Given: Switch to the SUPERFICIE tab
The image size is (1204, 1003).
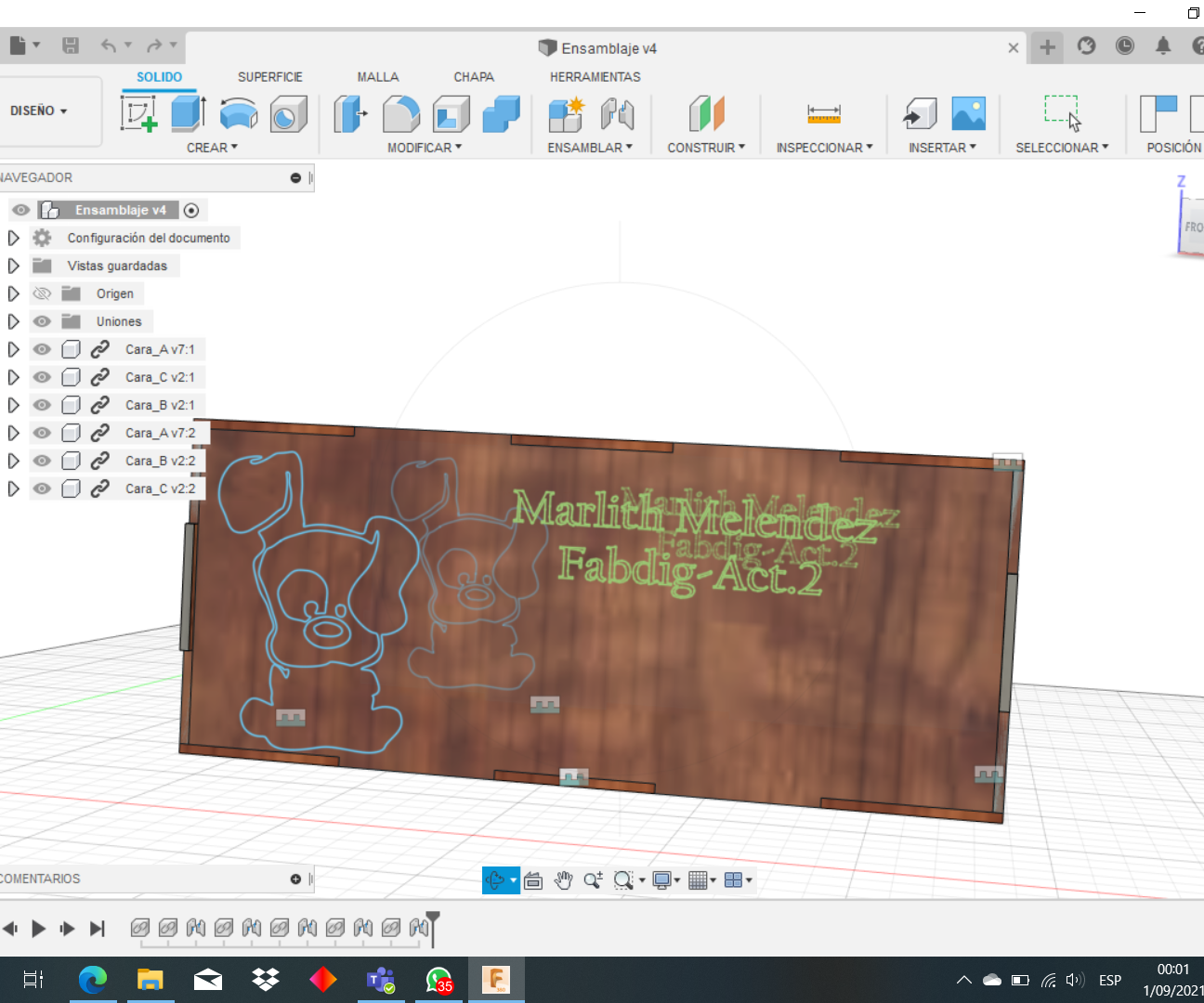Looking at the screenshot, I should click(x=269, y=77).
